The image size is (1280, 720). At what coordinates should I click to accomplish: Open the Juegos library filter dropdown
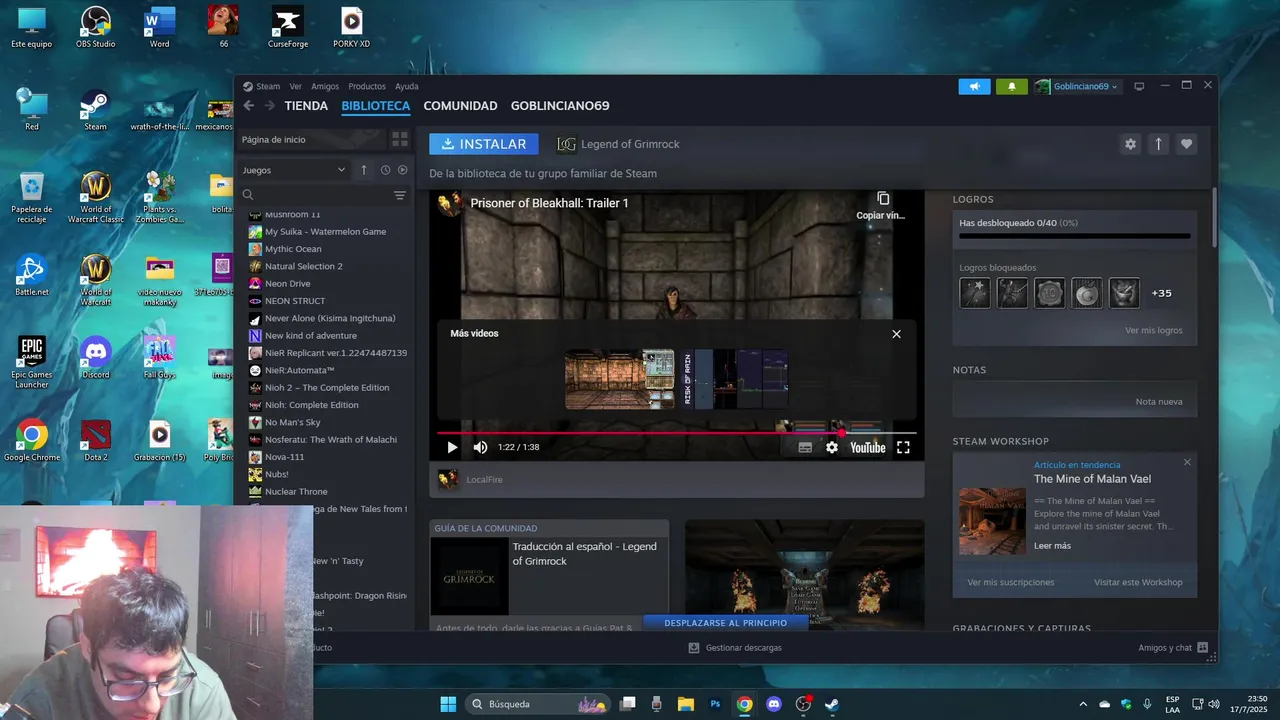click(x=293, y=170)
